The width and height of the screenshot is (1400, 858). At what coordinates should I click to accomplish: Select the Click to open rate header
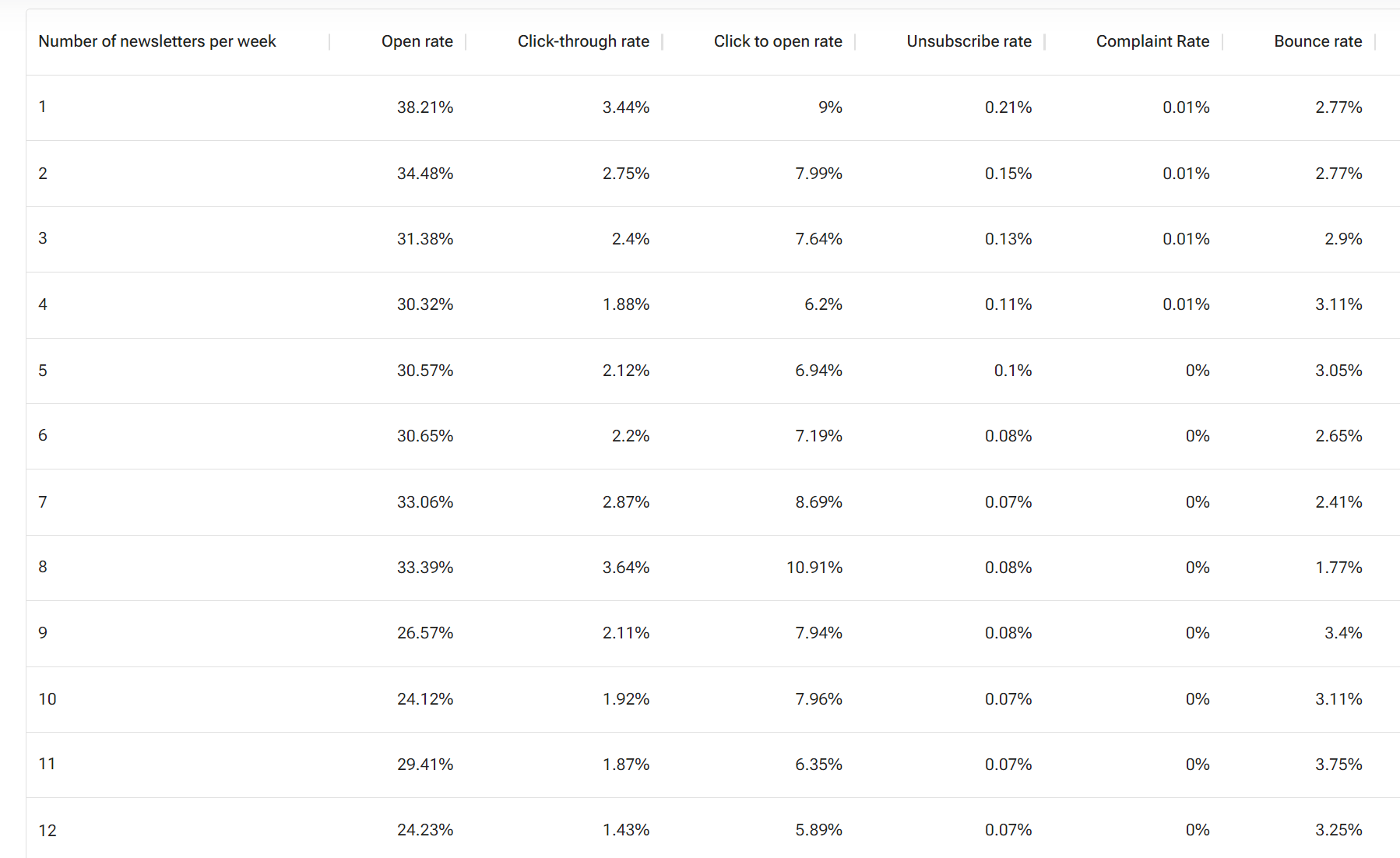tap(777, 41)
